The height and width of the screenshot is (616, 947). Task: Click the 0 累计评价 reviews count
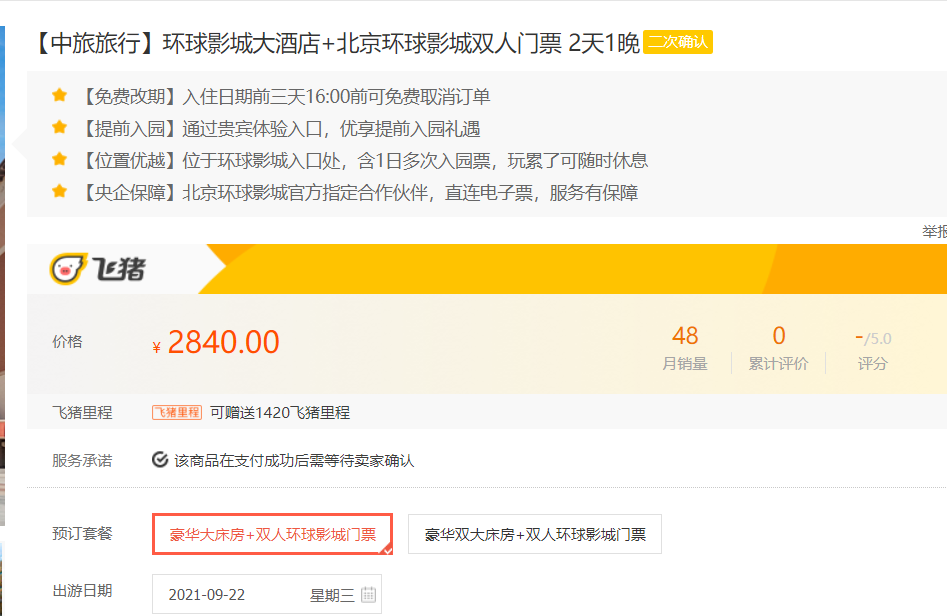778,348
